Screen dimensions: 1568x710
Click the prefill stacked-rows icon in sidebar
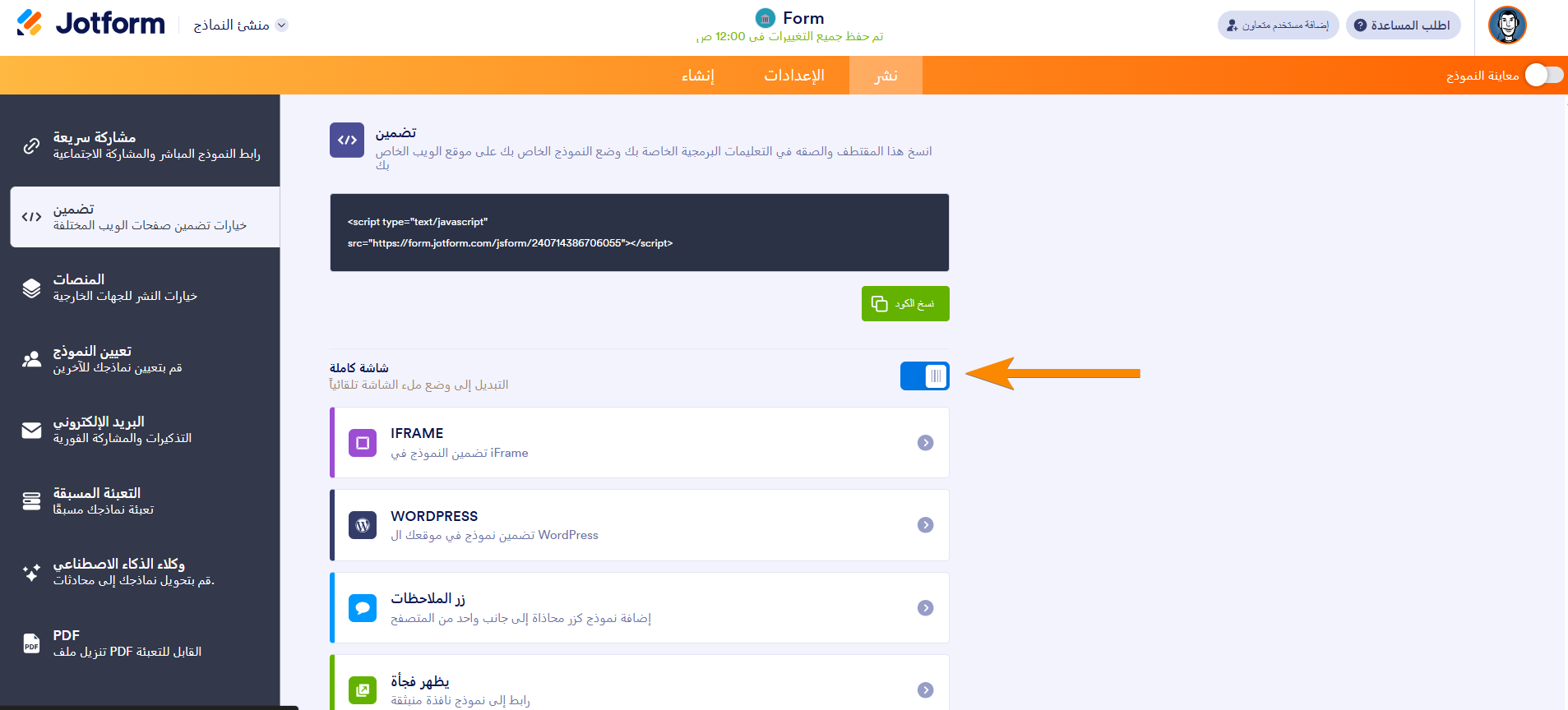[x=31, y=501]
